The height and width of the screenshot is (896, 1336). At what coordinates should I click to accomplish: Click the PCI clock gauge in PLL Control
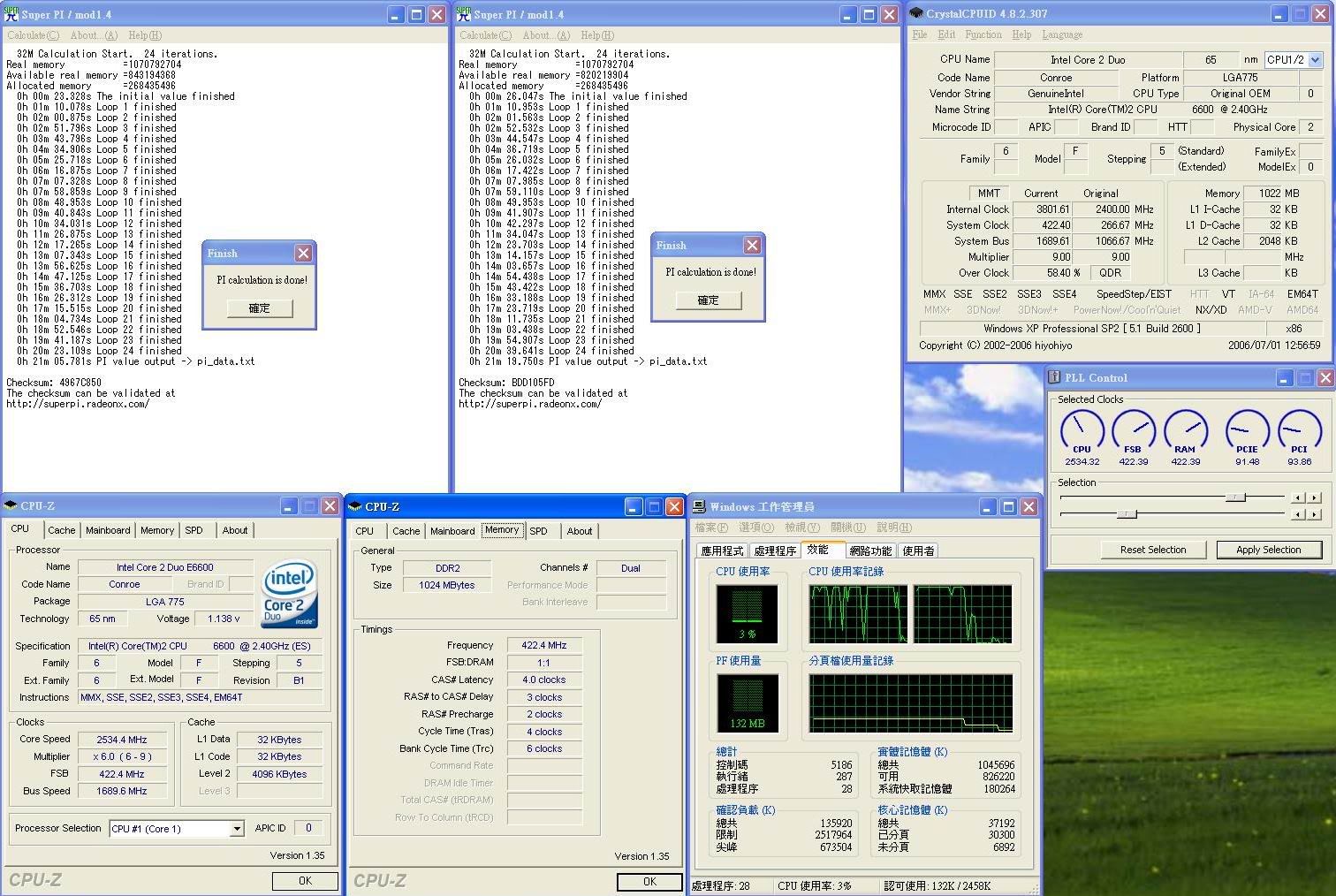coord(1299,432)
